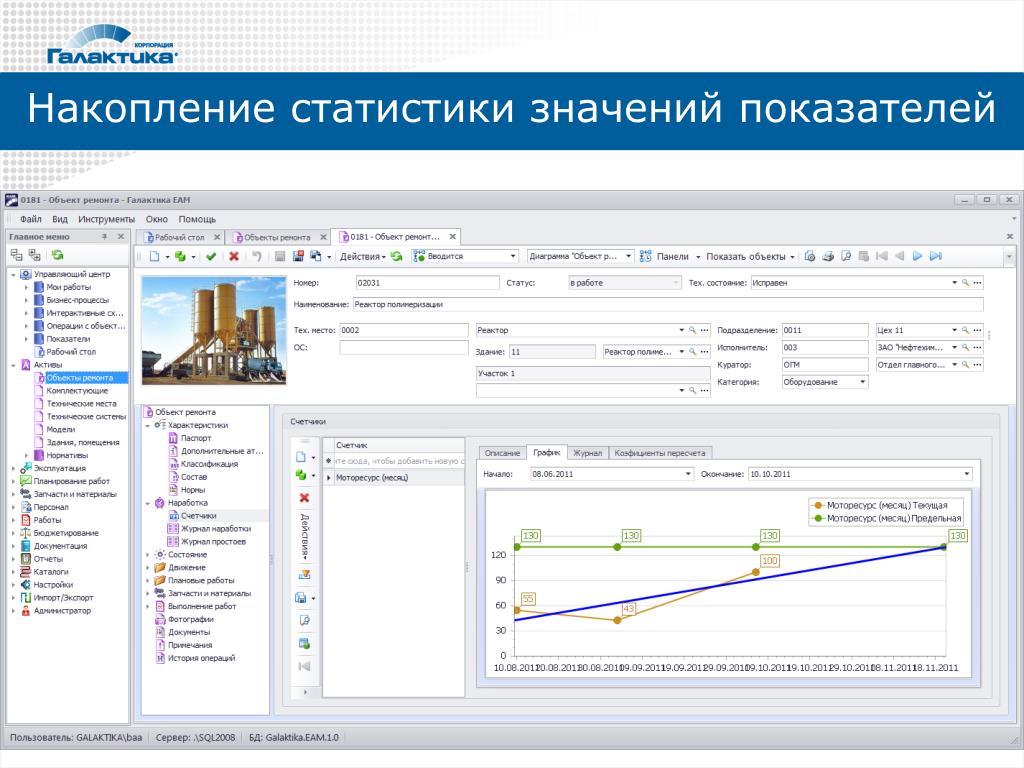Open the Начало date dropdown

[688, 474]
